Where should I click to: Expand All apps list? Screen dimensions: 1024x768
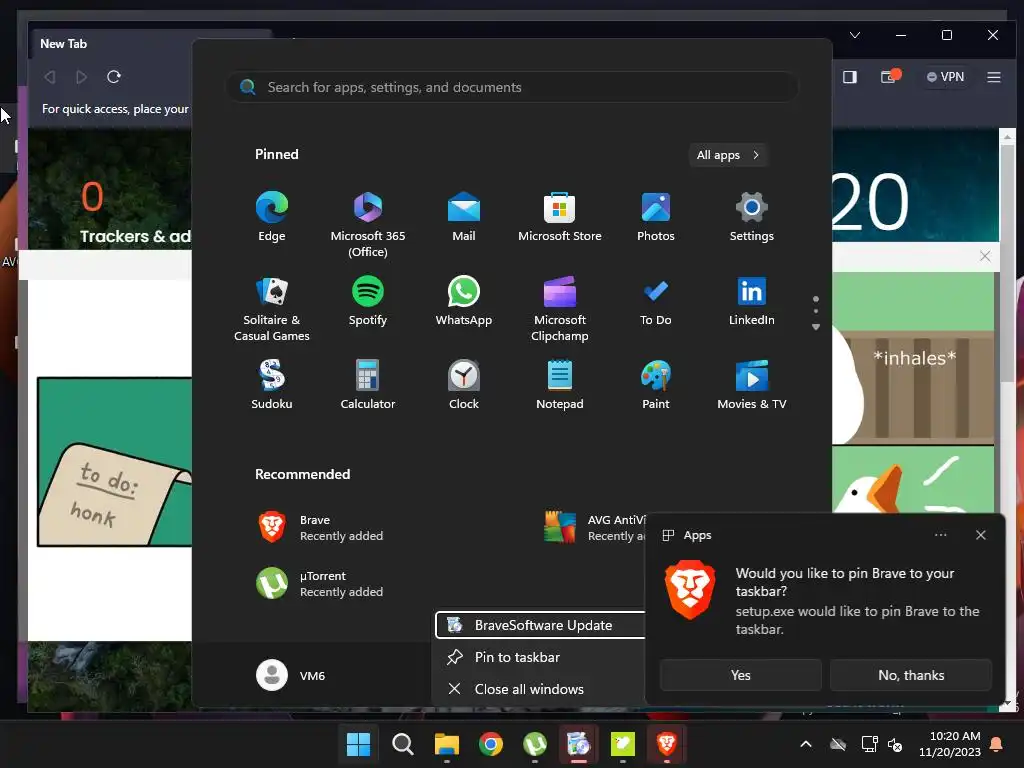728,155
